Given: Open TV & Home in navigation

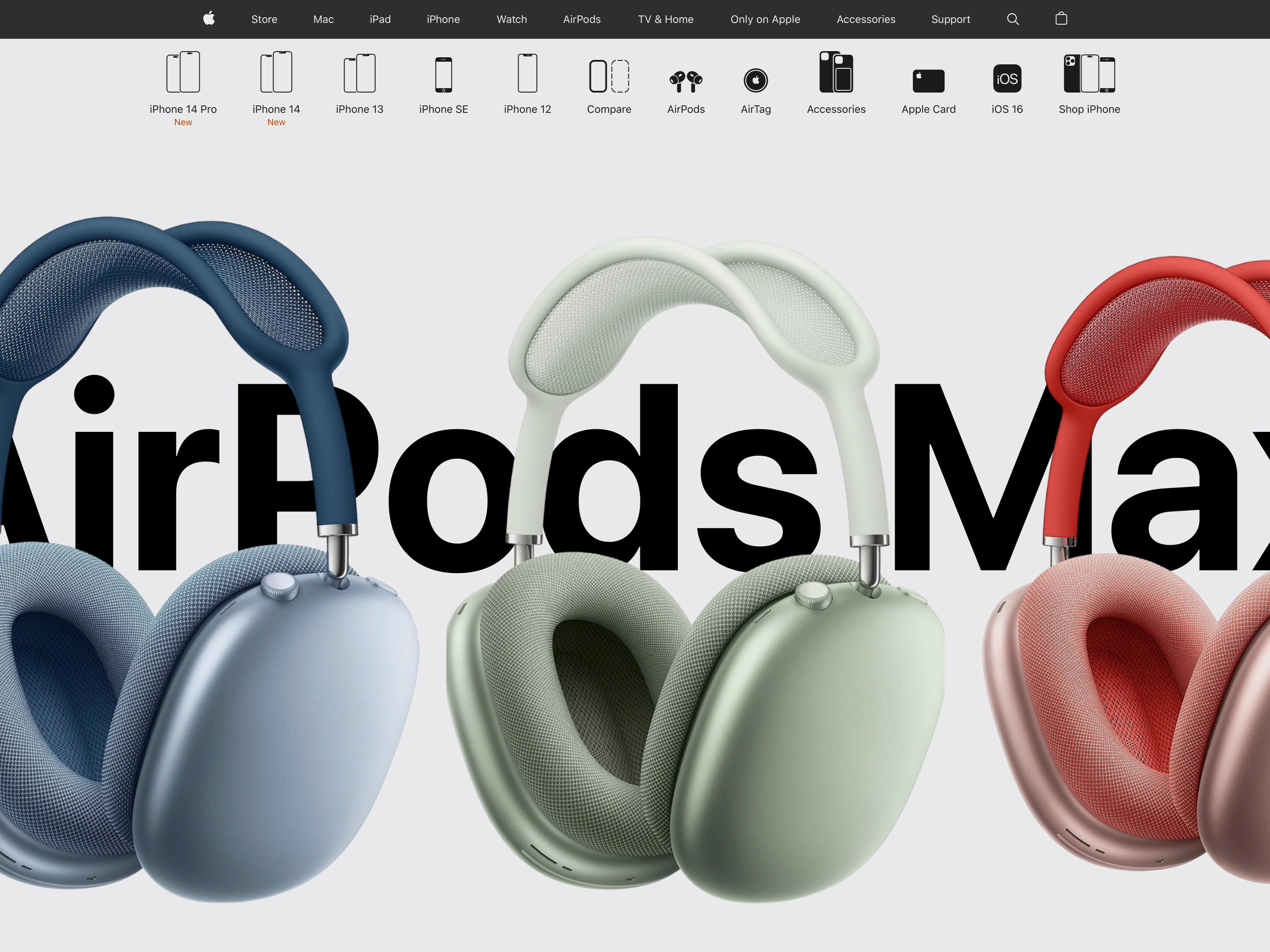Looking at the screenshot, I should tap(665, 19).
